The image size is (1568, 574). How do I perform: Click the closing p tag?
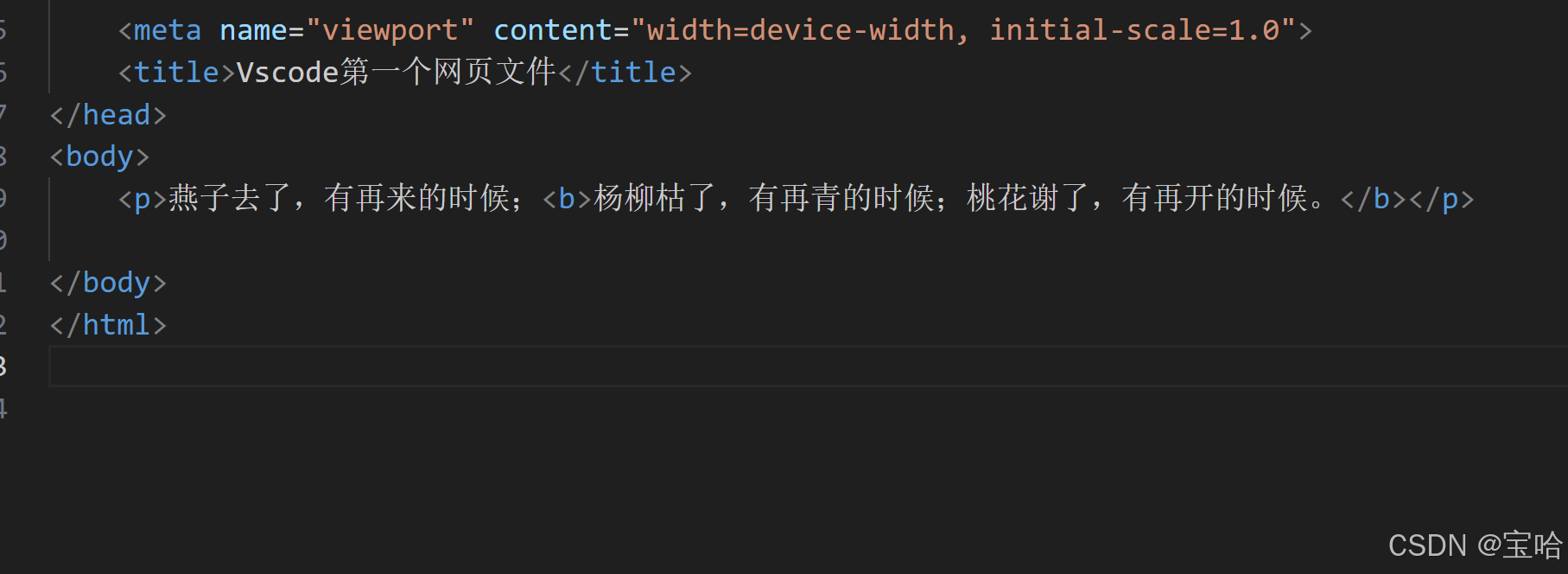[1442, 199]
